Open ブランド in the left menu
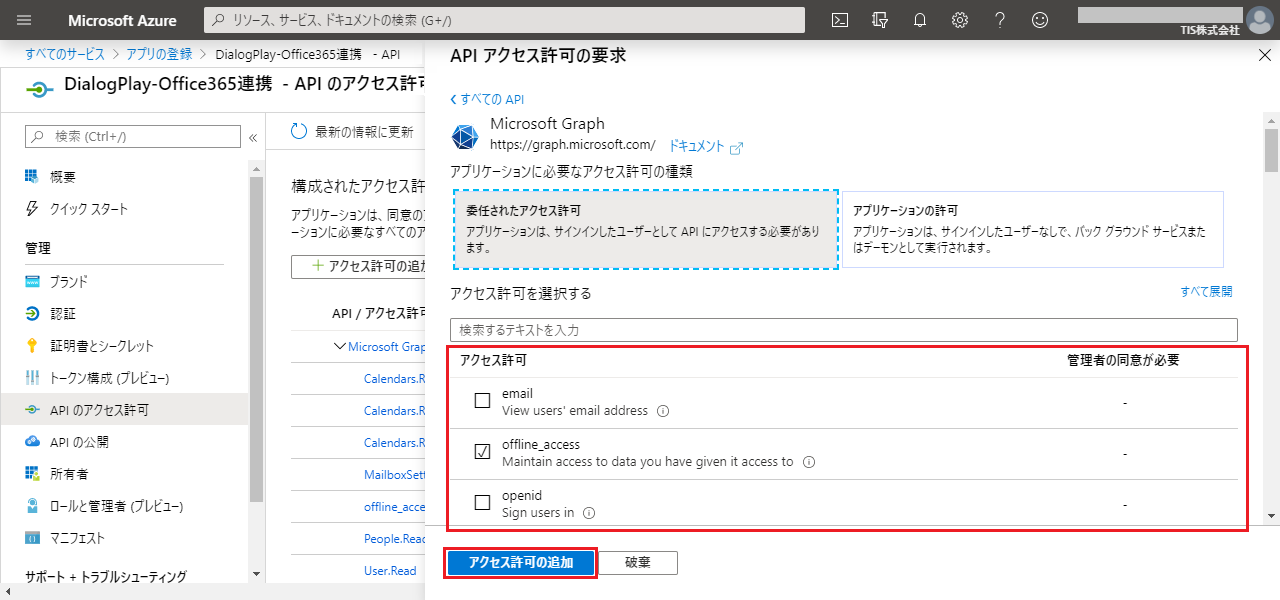The width and height of the screenshot is (1280, 600). pyautogui.click(x=68, y=281)
